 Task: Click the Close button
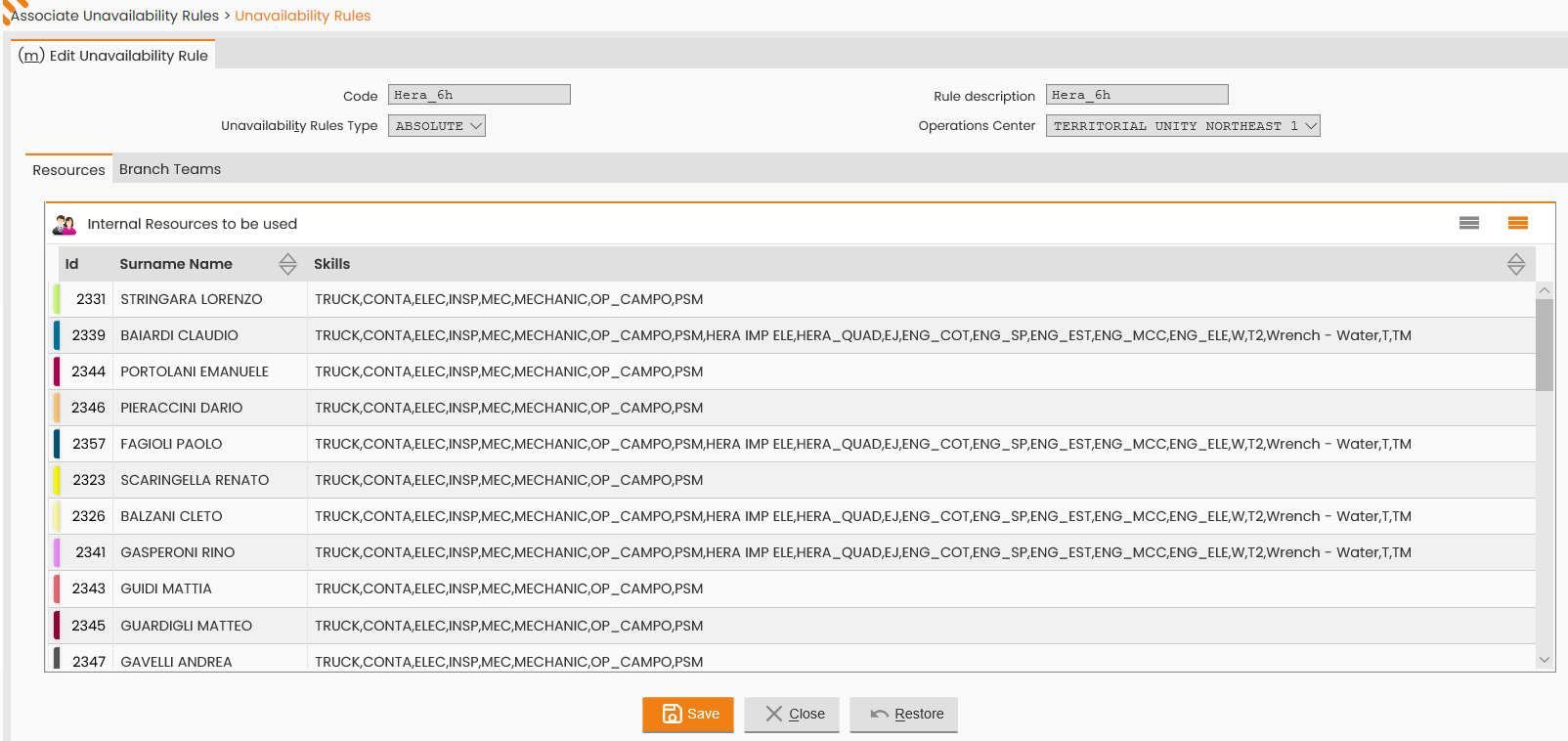[792, 714]
